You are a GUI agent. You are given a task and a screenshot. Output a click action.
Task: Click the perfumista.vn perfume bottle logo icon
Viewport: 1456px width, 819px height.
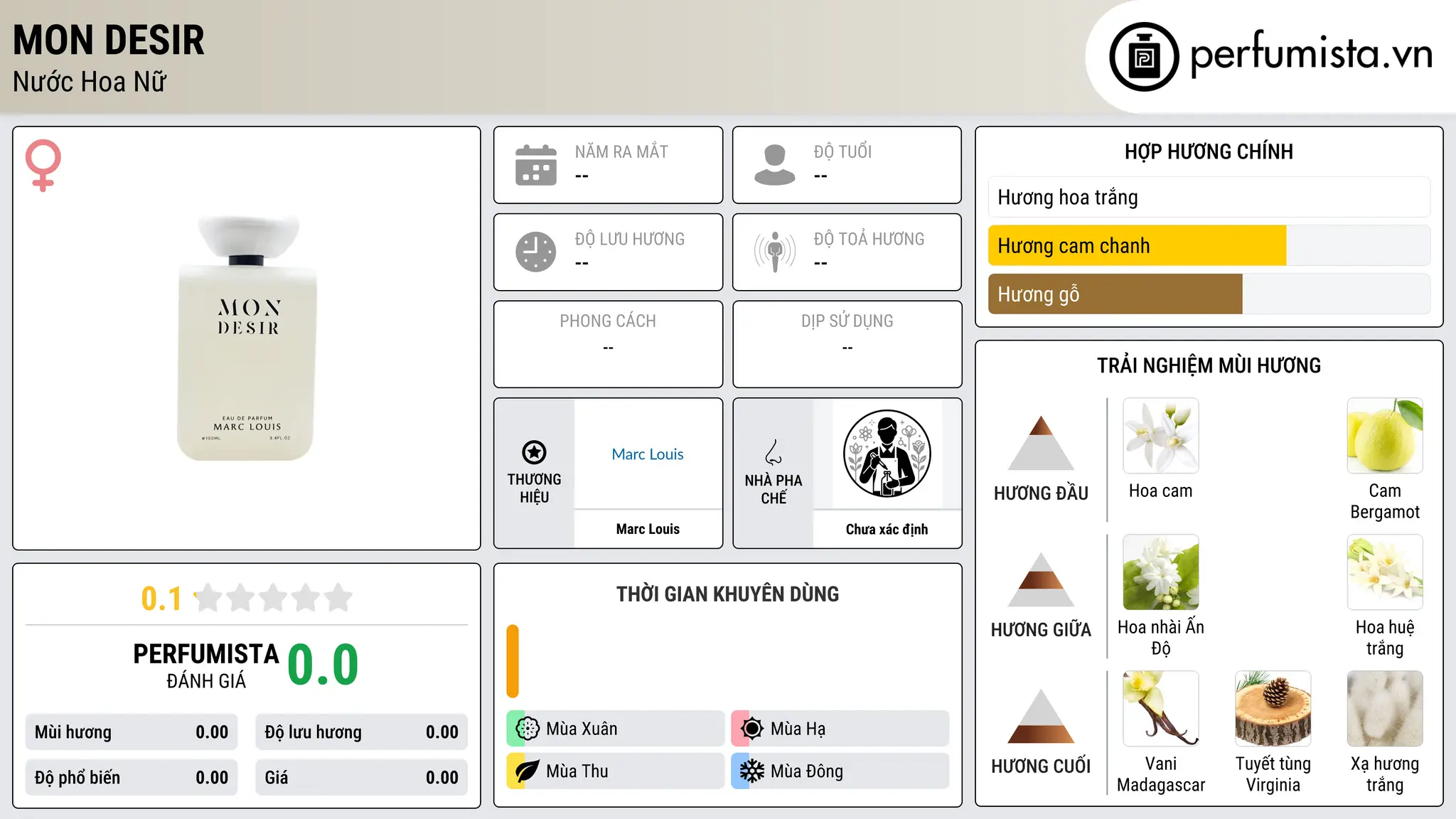[1144, 57]
